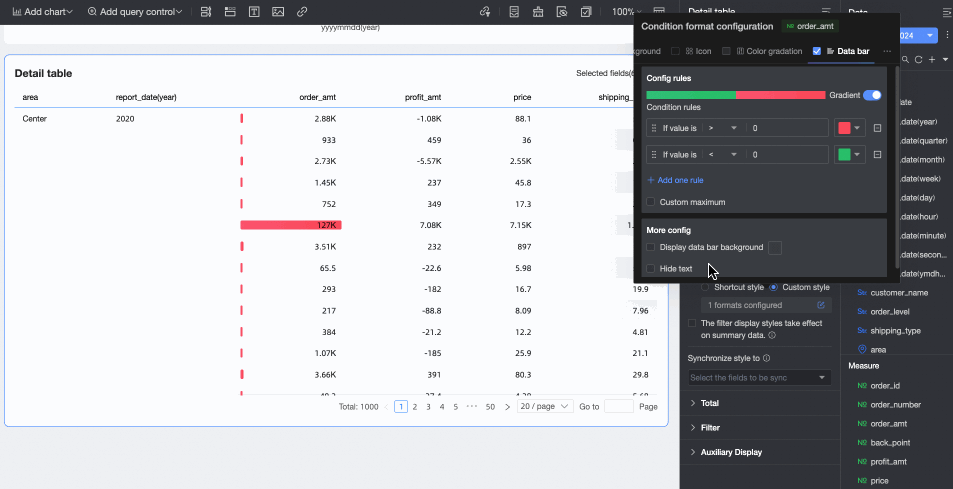The image size is (953, 489).
Task: Insert a text box from toolbar
Action: (254, 12)
